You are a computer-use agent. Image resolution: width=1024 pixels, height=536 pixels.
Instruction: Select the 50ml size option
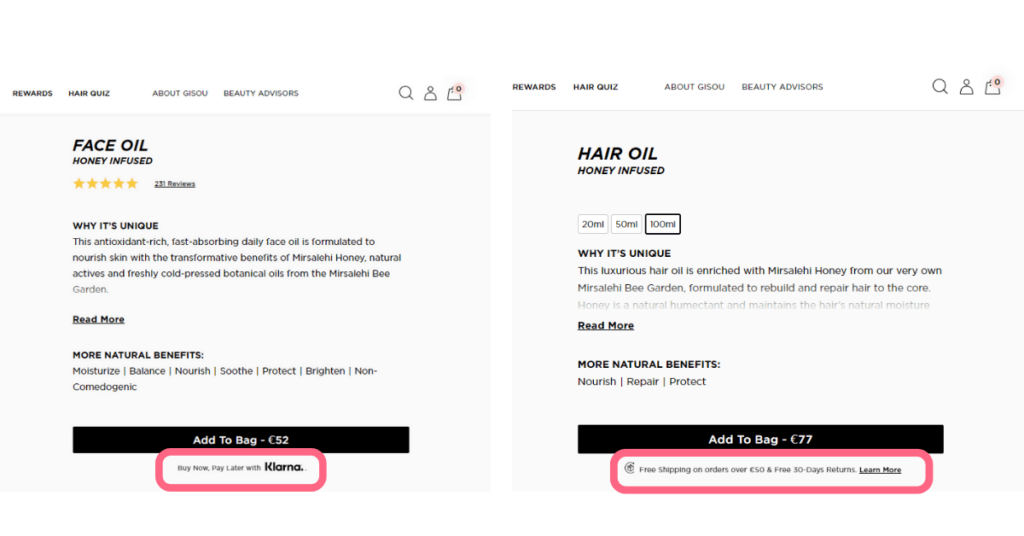pyautogui.click(x=626, y=224)
